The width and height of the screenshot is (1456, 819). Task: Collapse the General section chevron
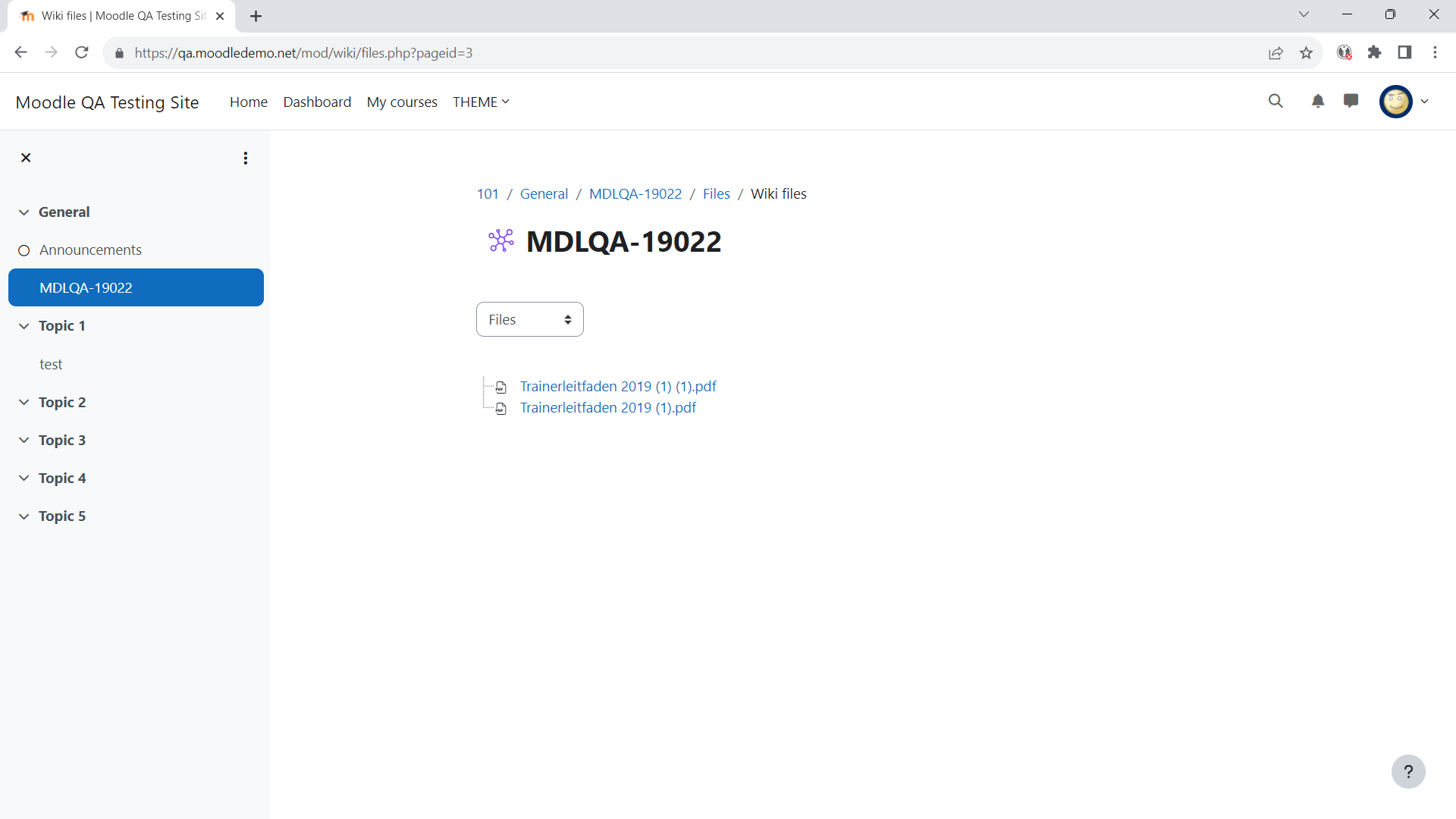(24, 212)
